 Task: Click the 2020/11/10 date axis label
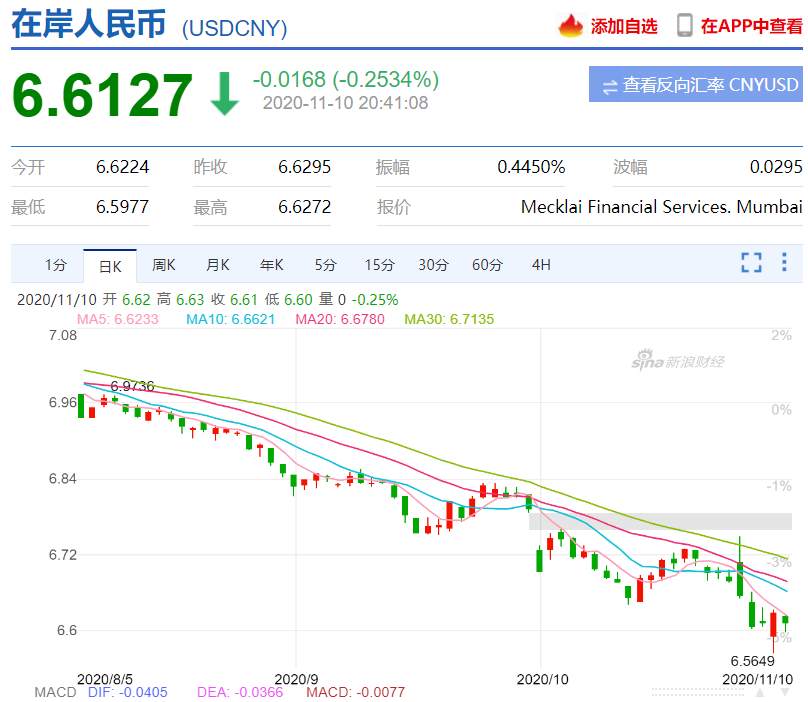758,679
